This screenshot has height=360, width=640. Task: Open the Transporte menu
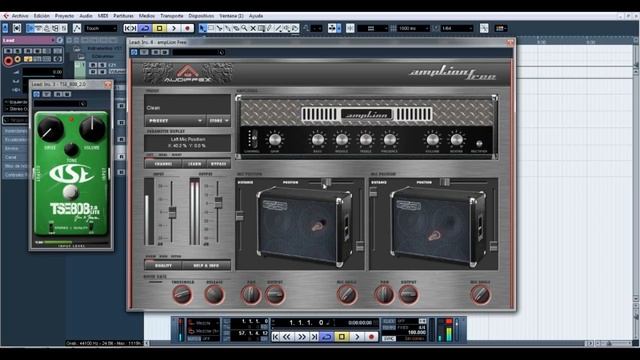171,16
